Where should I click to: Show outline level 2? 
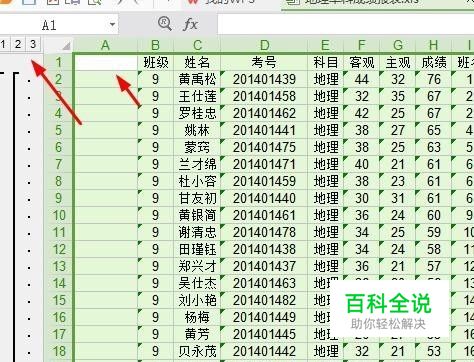tap(18, 44)
